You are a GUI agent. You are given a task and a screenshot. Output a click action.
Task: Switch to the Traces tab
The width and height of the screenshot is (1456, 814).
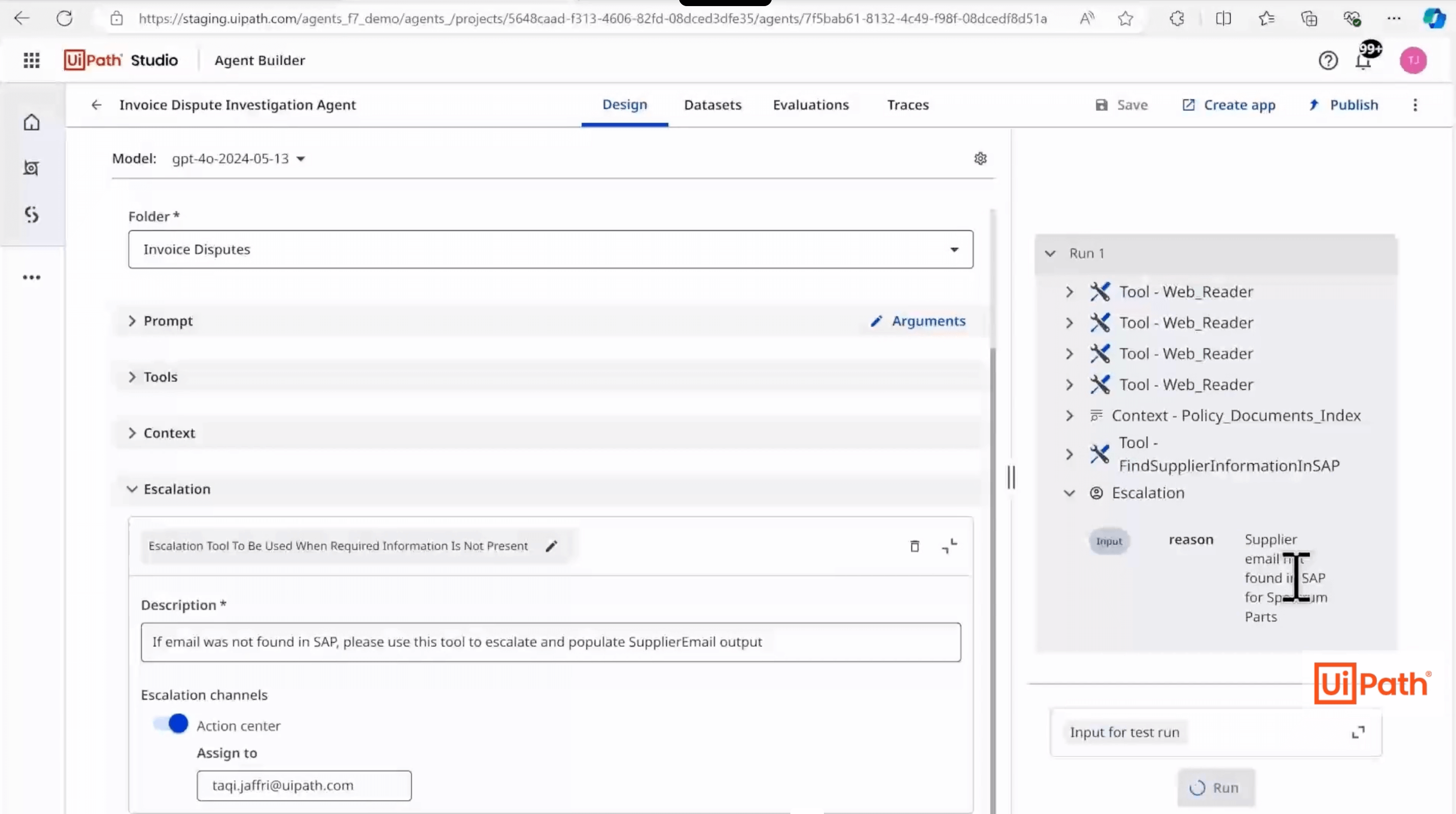tap(907, 105)
